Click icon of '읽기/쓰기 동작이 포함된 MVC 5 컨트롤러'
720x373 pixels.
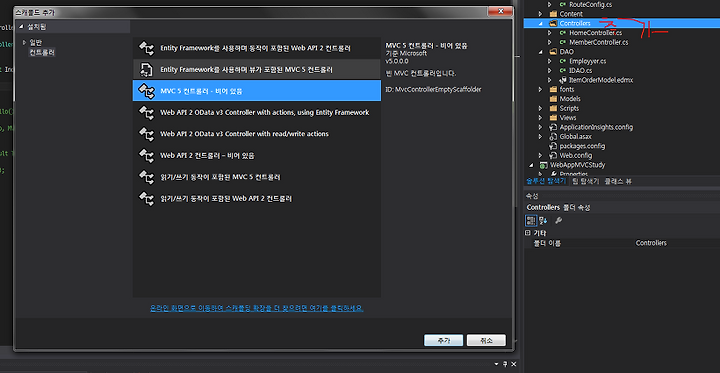point(147,177)
